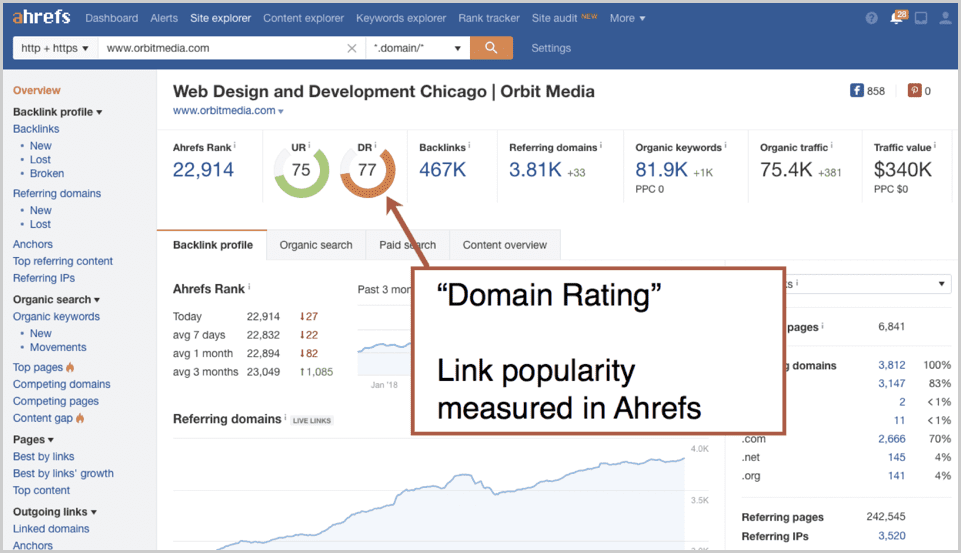Open Competing domains sidebar link
Image resolution: width=961 pixels, height=553 pixels.
61,384
